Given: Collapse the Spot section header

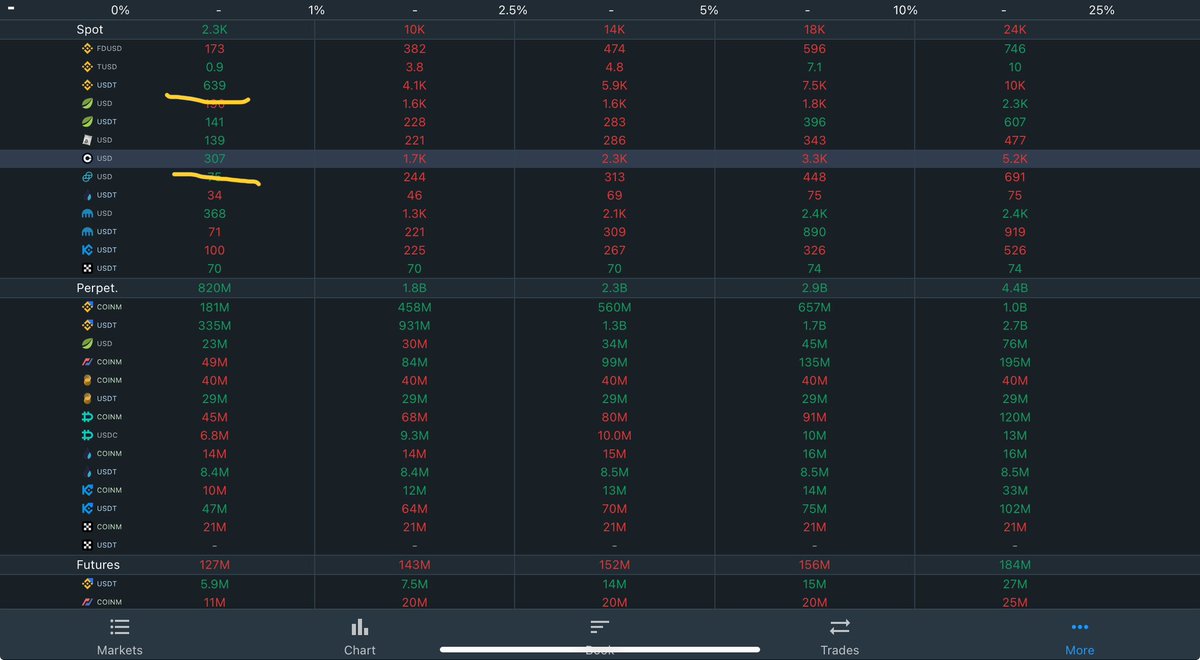Looking at the screenshot, I should pyautogui.click(x=90, y=29).
